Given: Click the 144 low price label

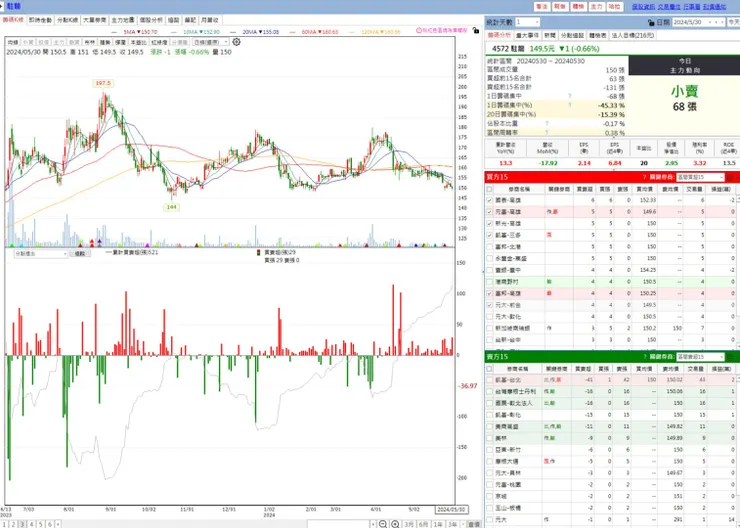Looking at the screenshot, I should point(171,207).
